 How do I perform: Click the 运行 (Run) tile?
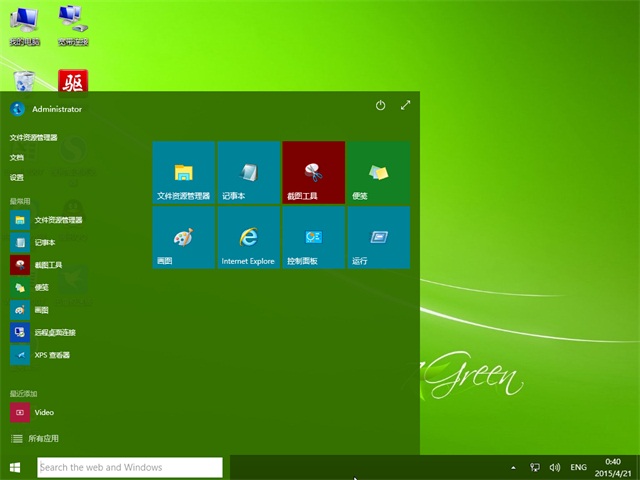[x=378, y=238]
